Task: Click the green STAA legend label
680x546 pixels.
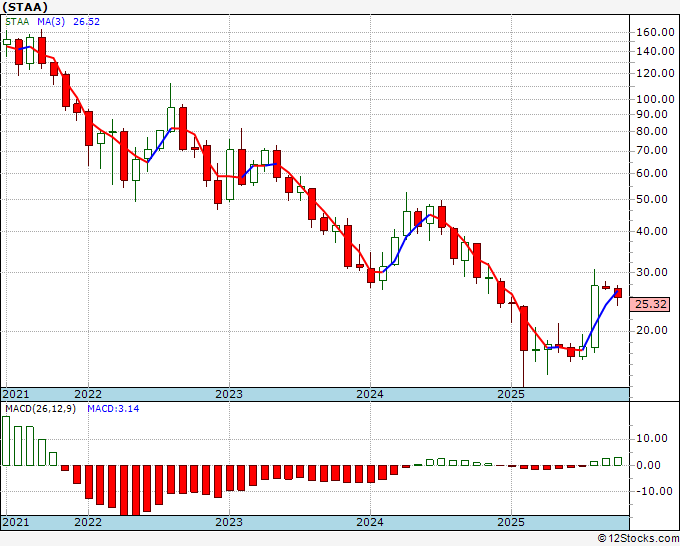Action: pyautogui.click(x=17, y=22)
